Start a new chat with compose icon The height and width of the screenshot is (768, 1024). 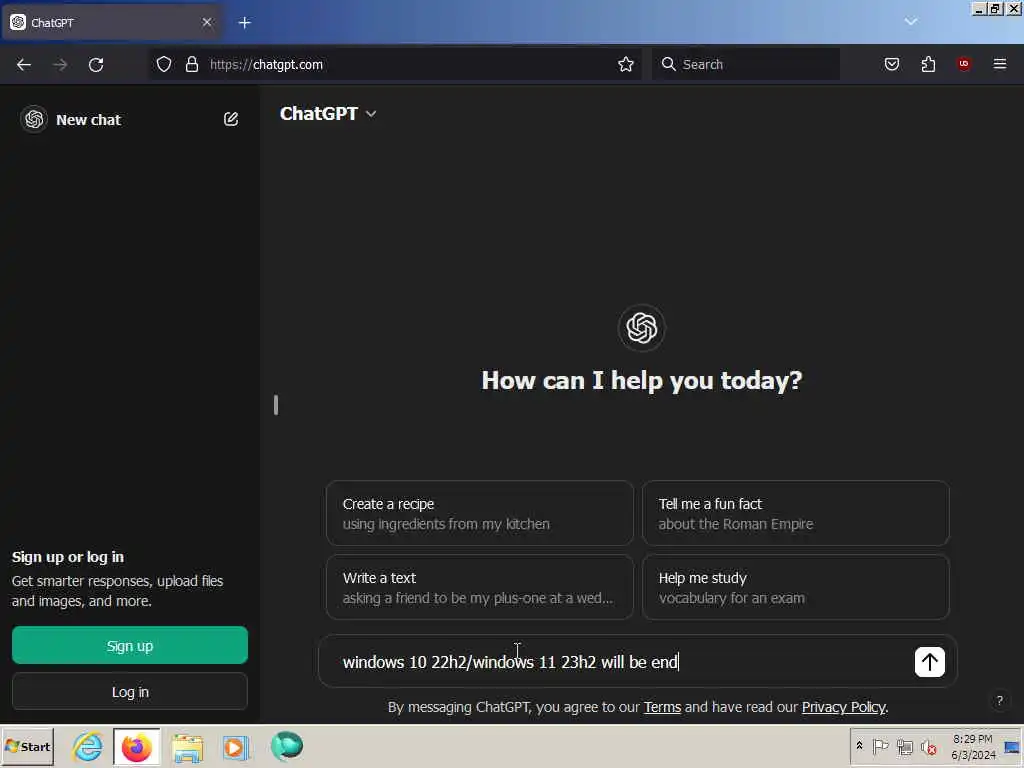click(231, 119)
